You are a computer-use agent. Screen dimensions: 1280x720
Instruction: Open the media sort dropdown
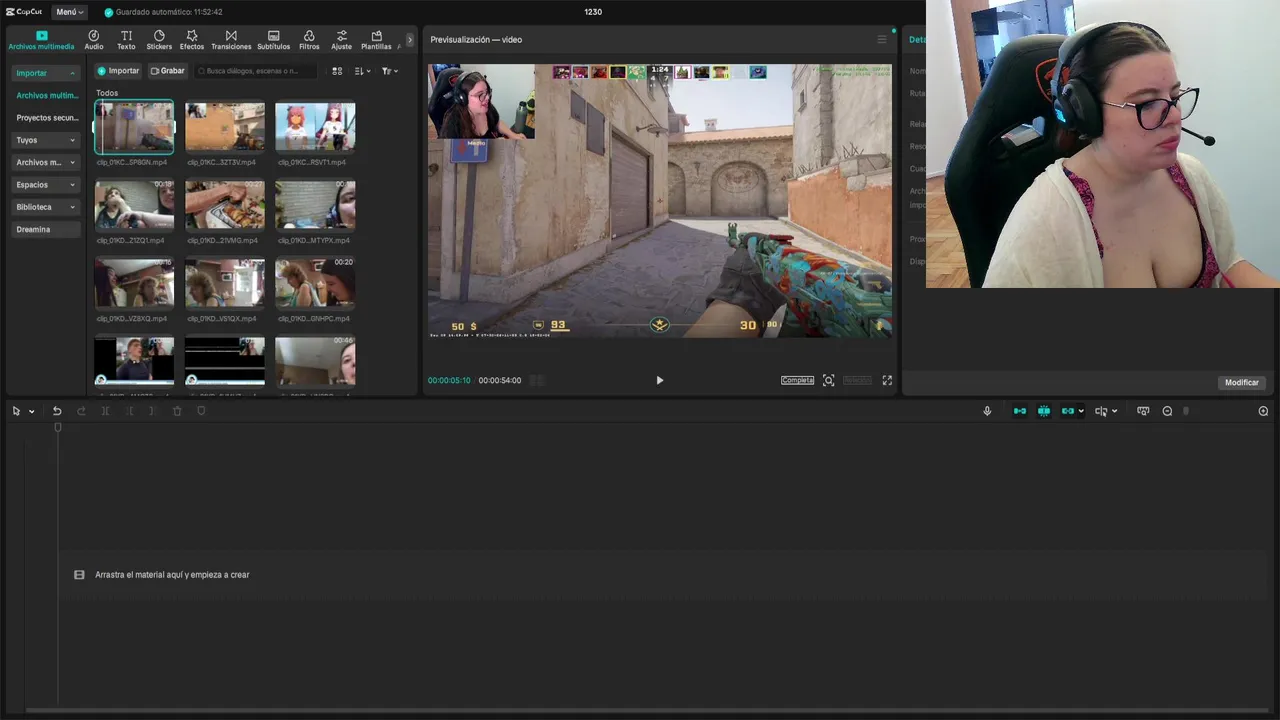pos(362,71)
